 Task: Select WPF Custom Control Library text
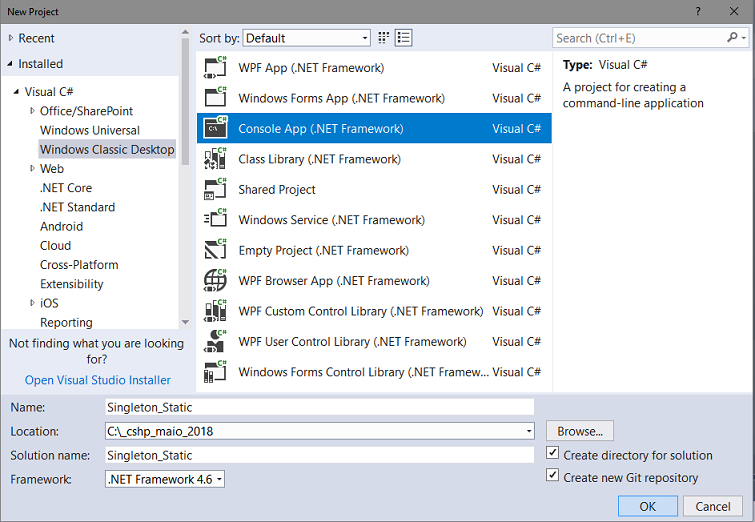click(361, 311)
